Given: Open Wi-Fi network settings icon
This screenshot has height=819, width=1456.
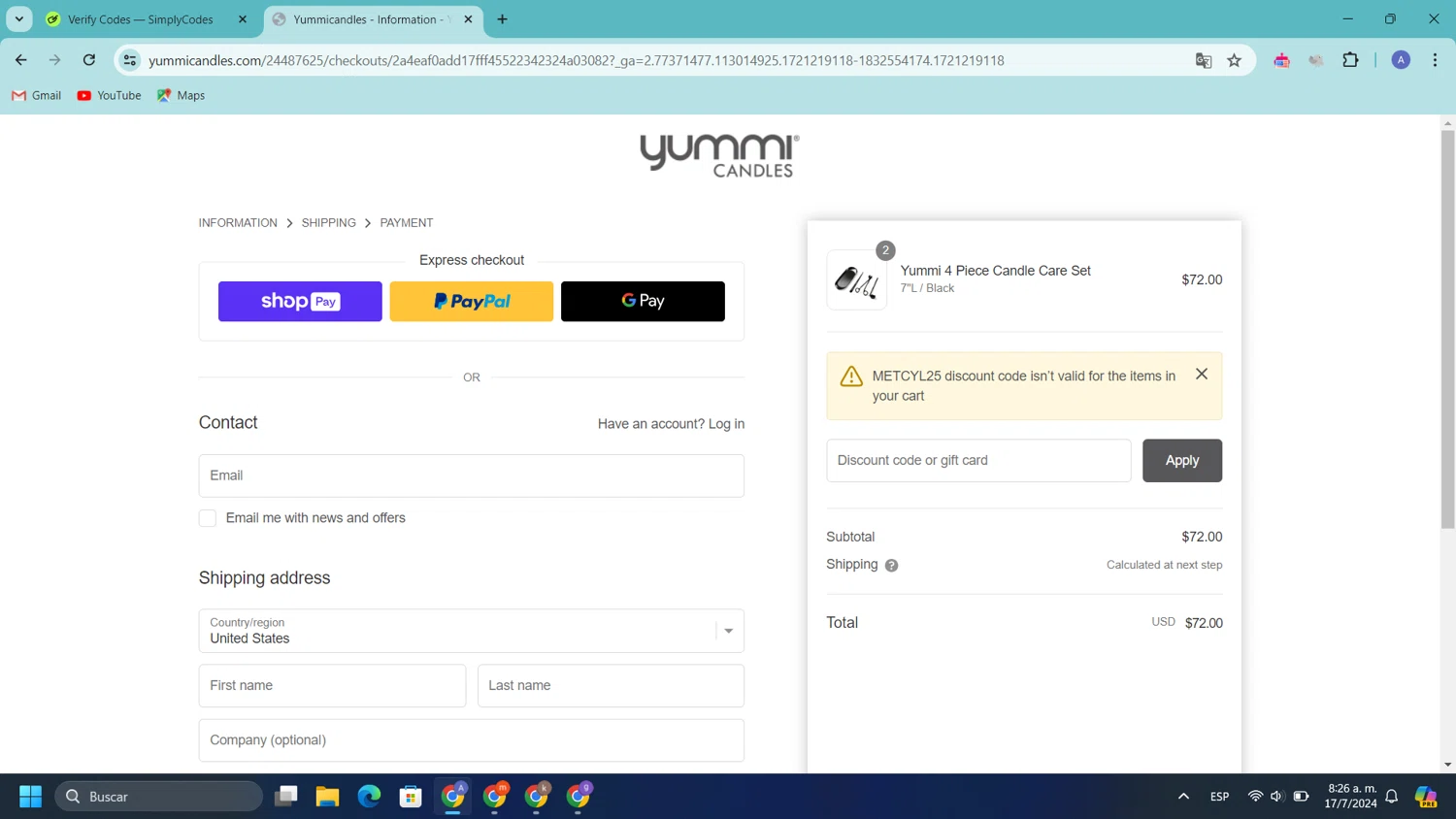Looking at the screenshot, I should tap(1255, 797).
